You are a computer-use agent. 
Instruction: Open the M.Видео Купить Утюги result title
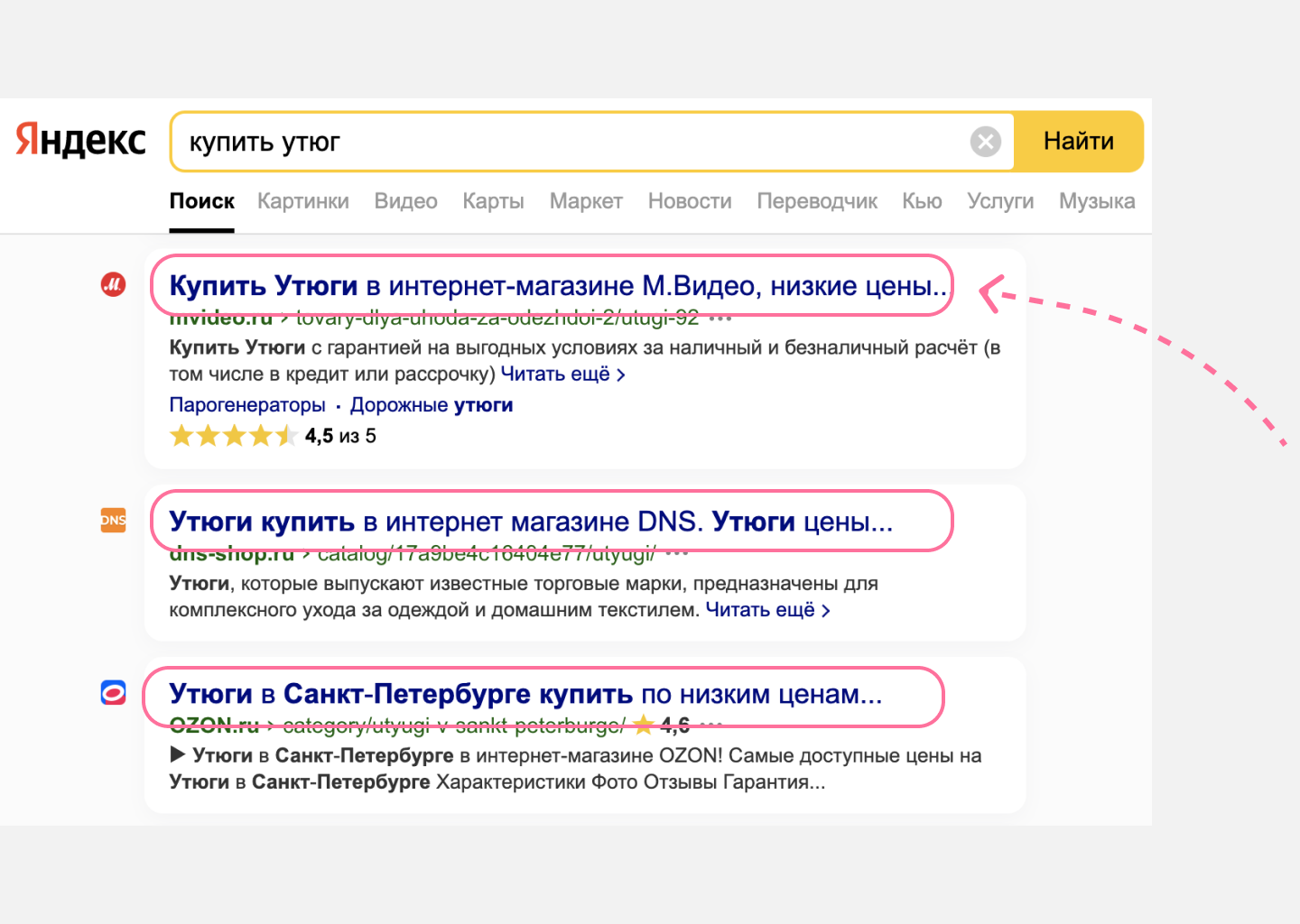click(558, 286)
